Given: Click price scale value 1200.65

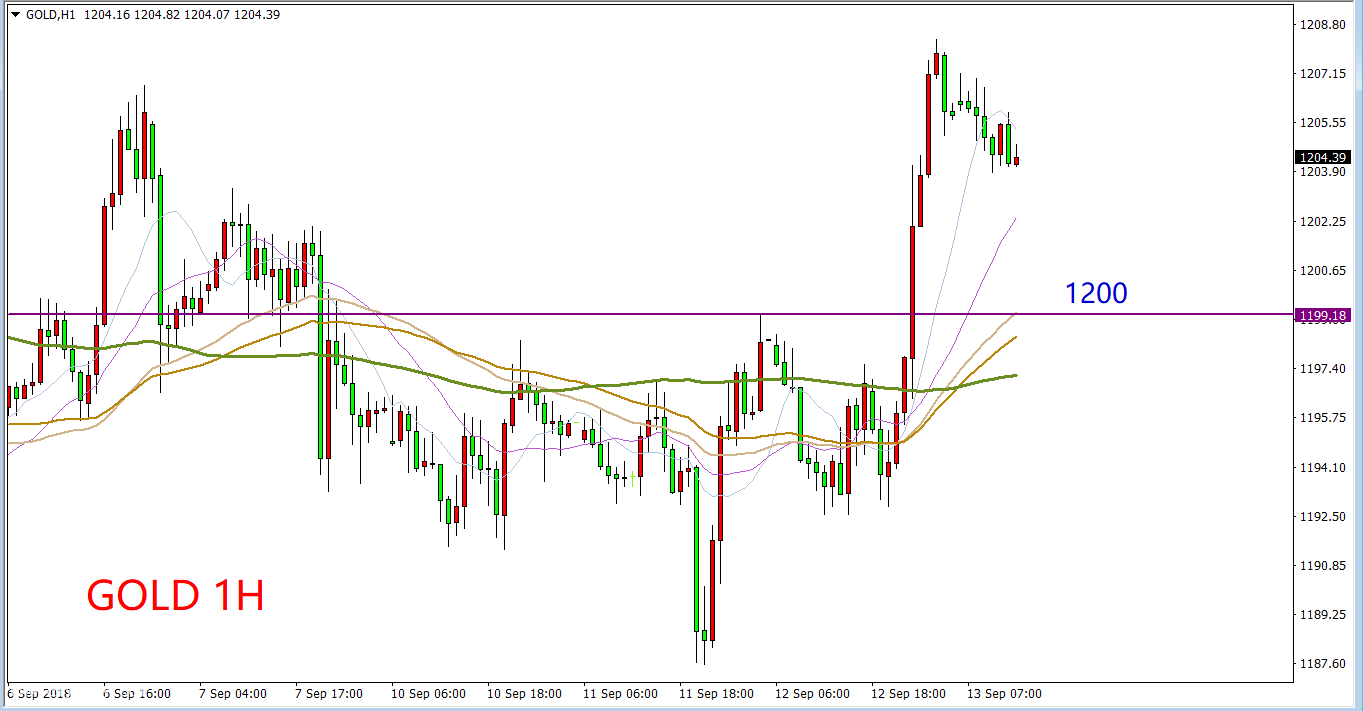Looking at the screenshot, I should click(1323, 270).
